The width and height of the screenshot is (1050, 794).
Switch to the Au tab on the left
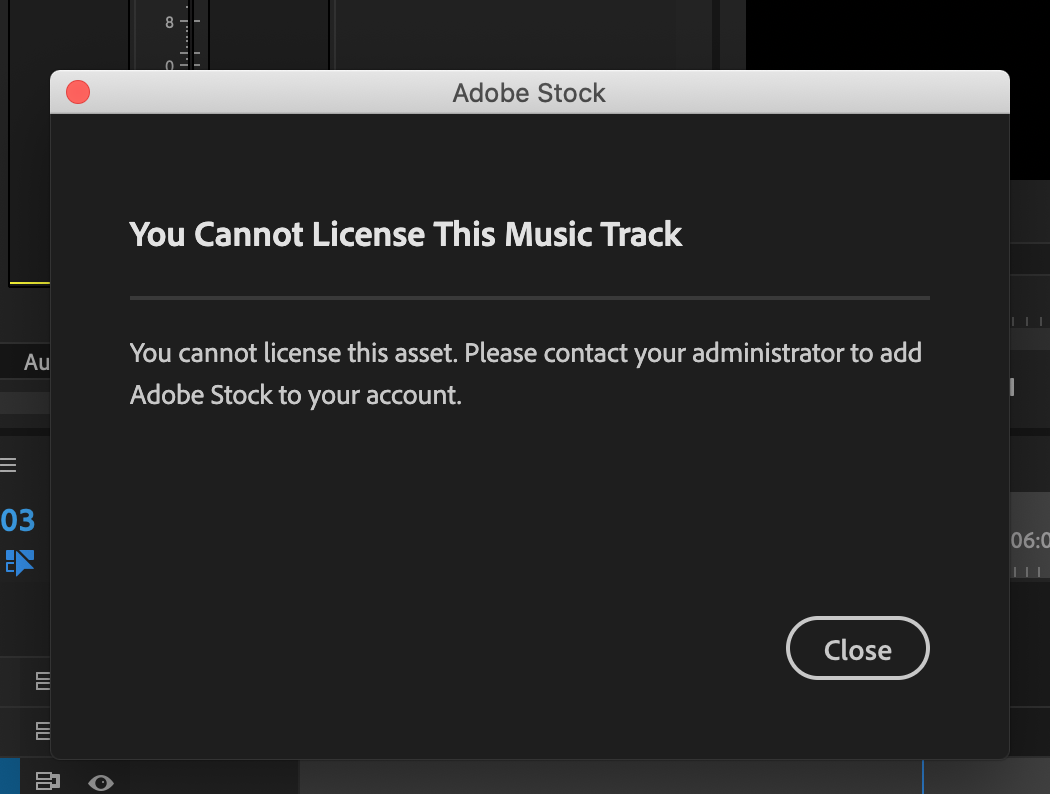[33, 362]
